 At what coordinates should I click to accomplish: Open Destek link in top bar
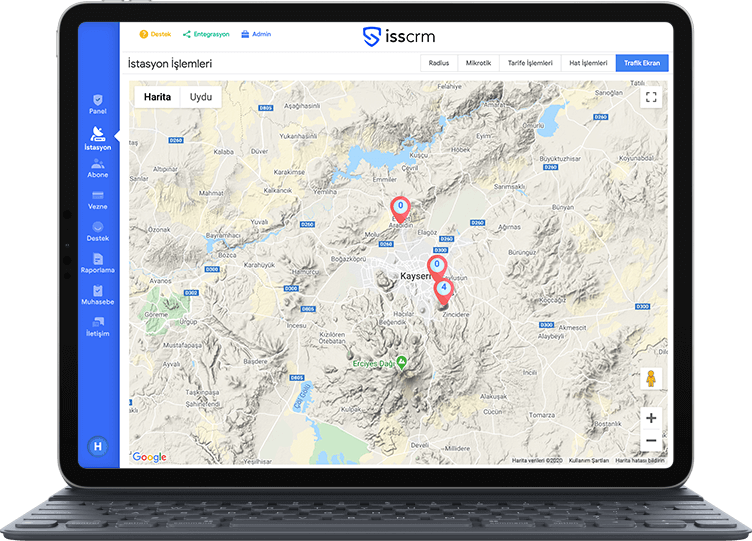click(x=155, y=34)
